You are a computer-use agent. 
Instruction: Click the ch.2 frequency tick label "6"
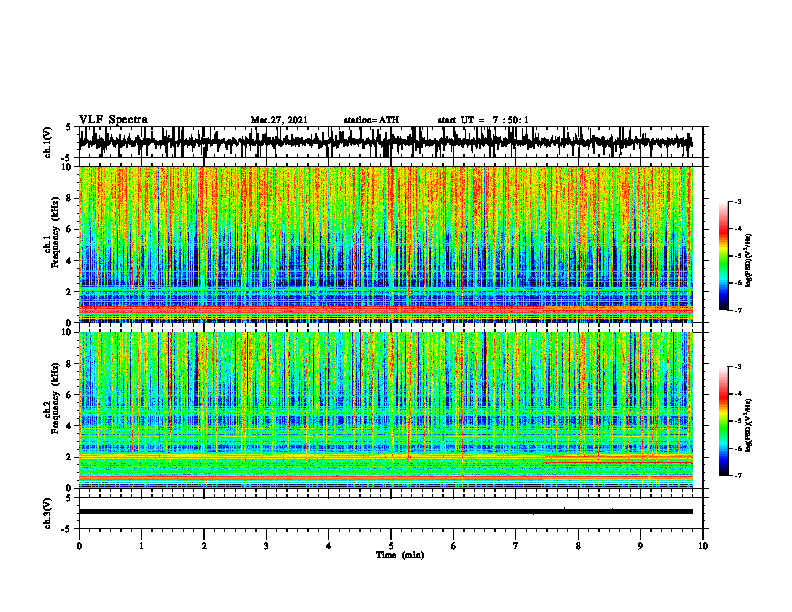(x=70, y=395)
